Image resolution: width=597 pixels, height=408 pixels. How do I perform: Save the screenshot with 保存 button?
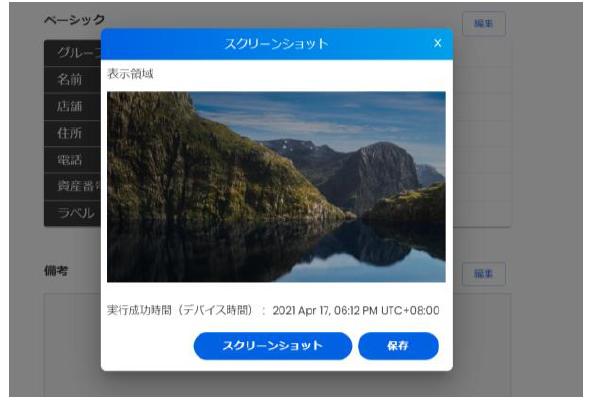coord(398,346)
